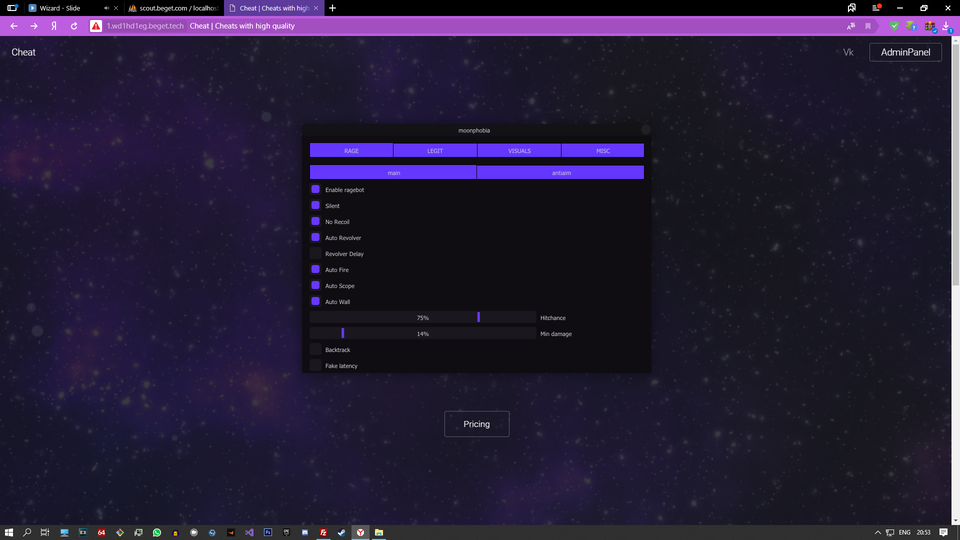The height and width of the screenshot is (540, 960).
Task: Enable the Backtrack checkbox
Action: coord(315,350)
